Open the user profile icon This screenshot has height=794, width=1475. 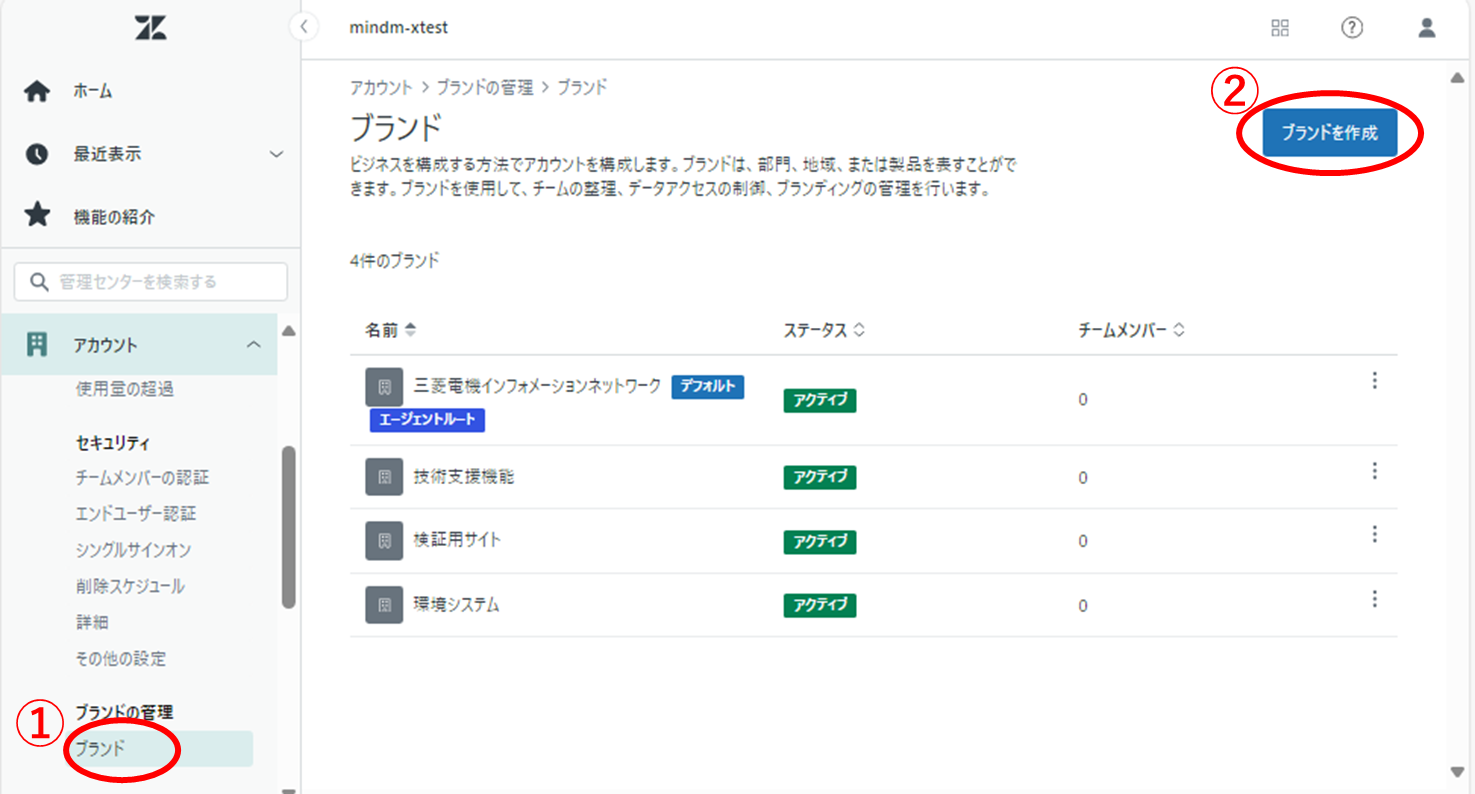click(x=1426, y=28)
